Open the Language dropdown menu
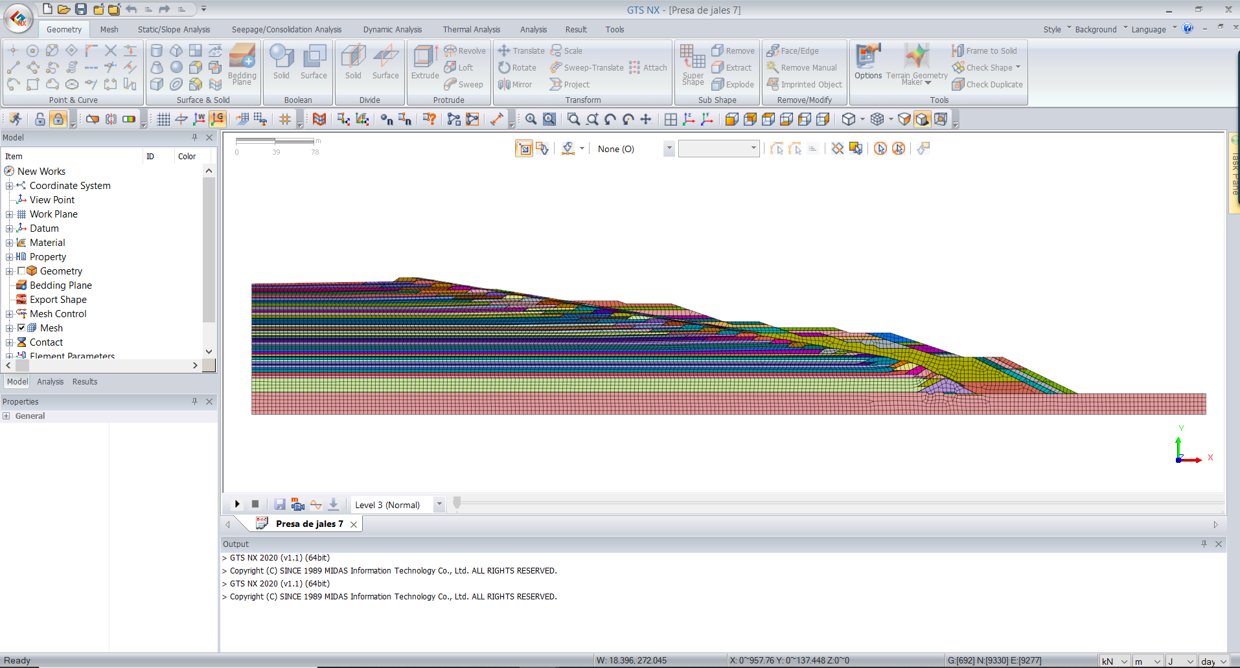The width and height of the screenshot is (1240, 668). pos(1151,29)
